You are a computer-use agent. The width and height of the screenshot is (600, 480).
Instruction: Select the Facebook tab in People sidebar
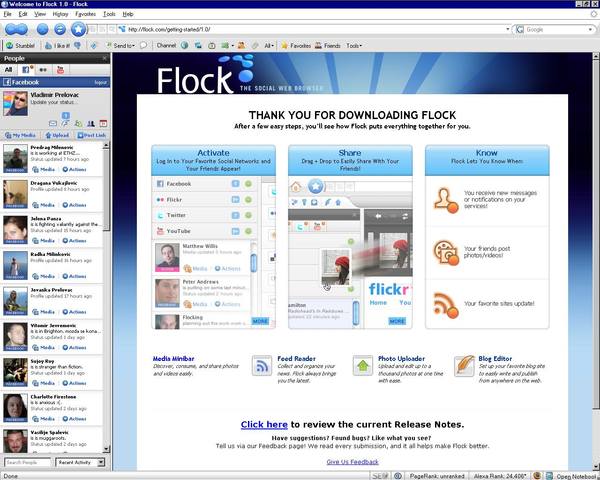point(26,70)
